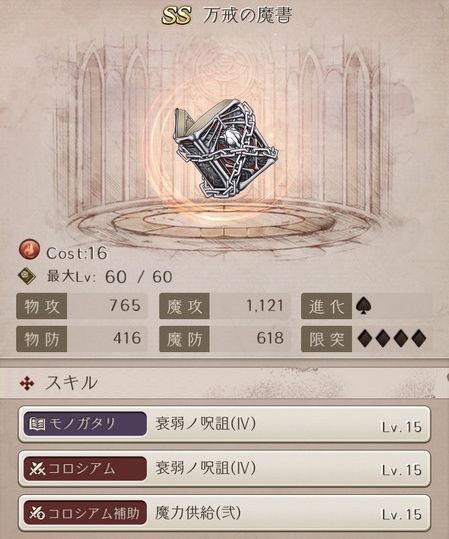Image resolution: width=449 pixels, height=539 pixels.
Task: Click the 魔攻 stat showing 1,121
Action: (224, 306)
